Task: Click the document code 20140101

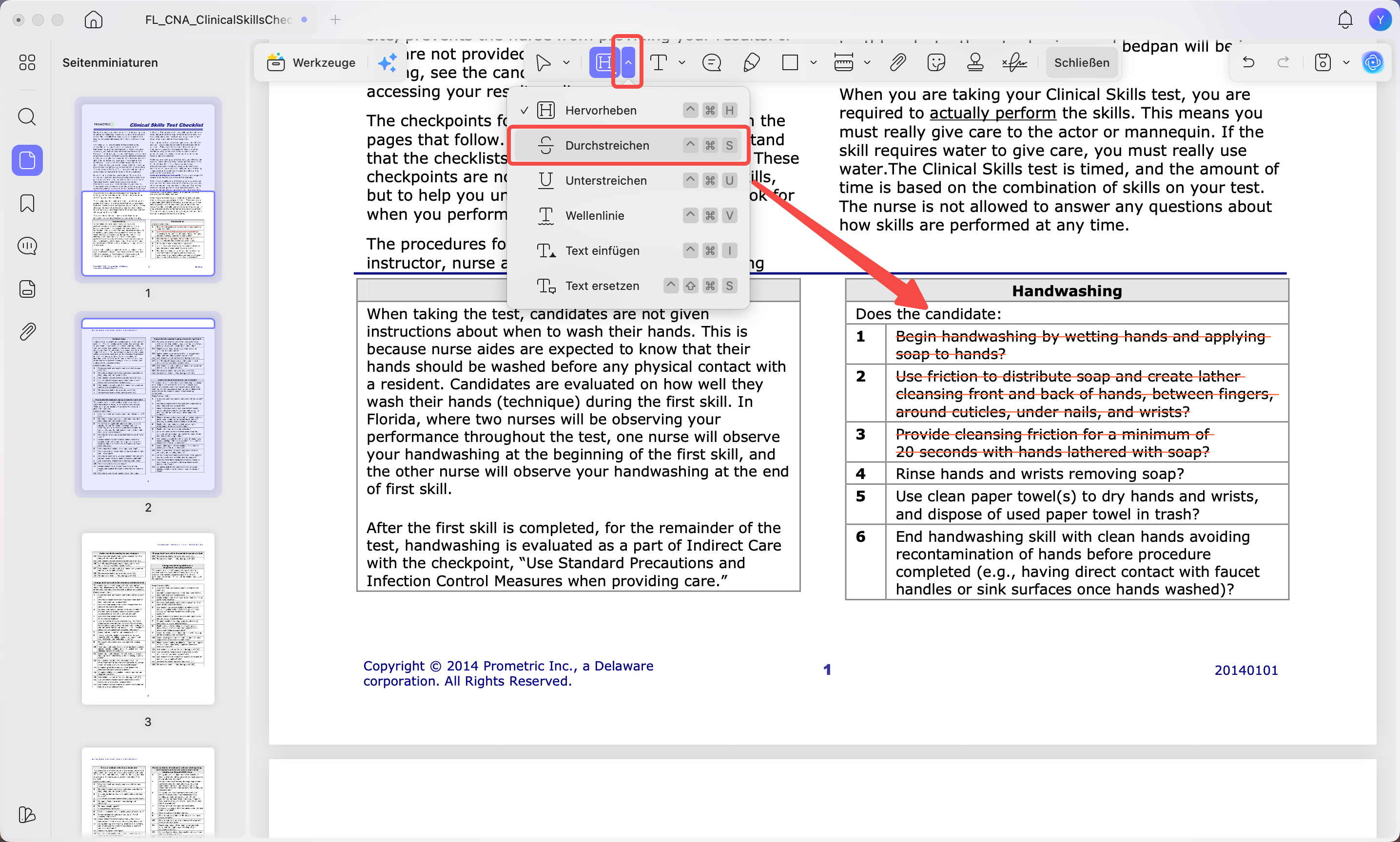Action: tap(1246, 670)
